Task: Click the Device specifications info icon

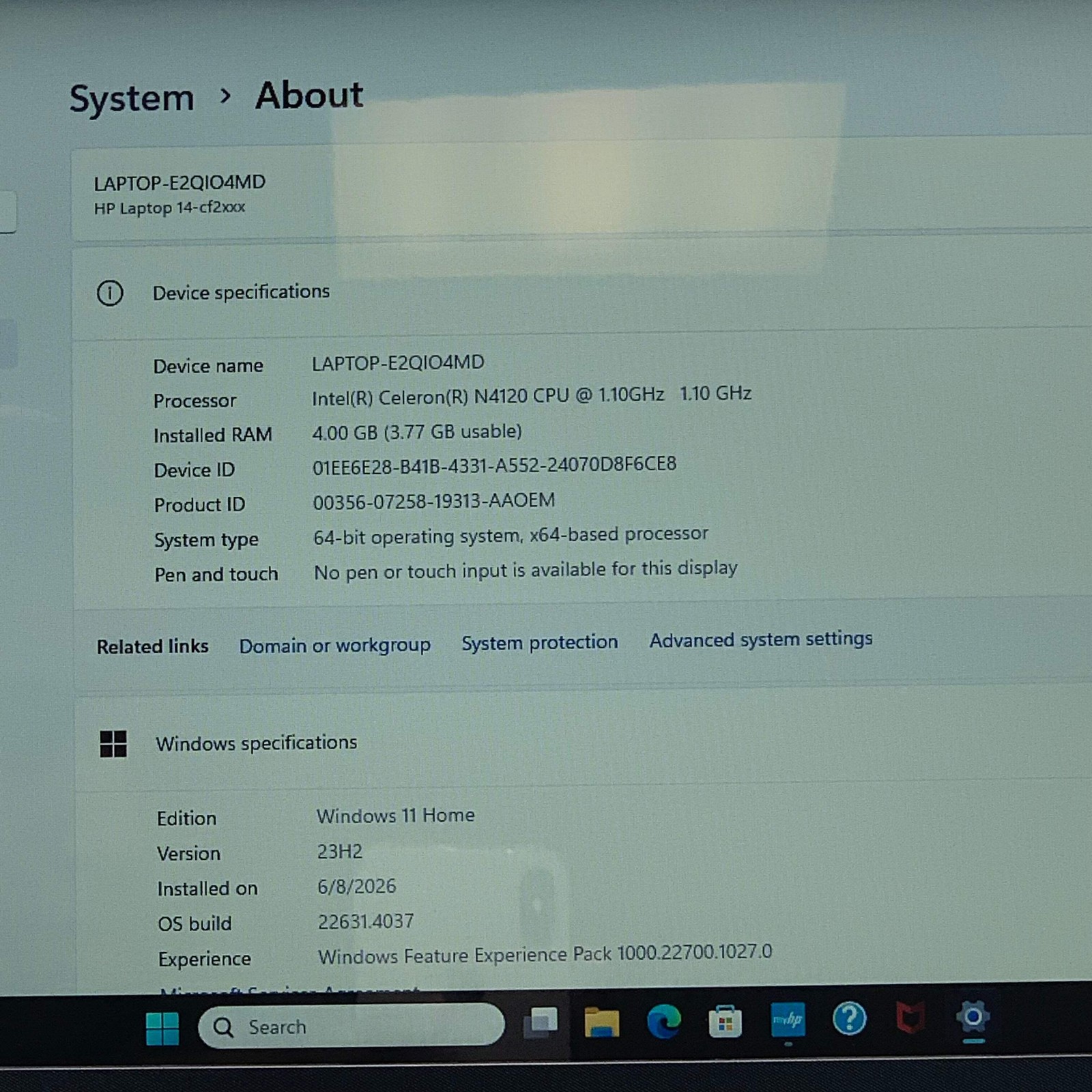Action: [110, 293]
